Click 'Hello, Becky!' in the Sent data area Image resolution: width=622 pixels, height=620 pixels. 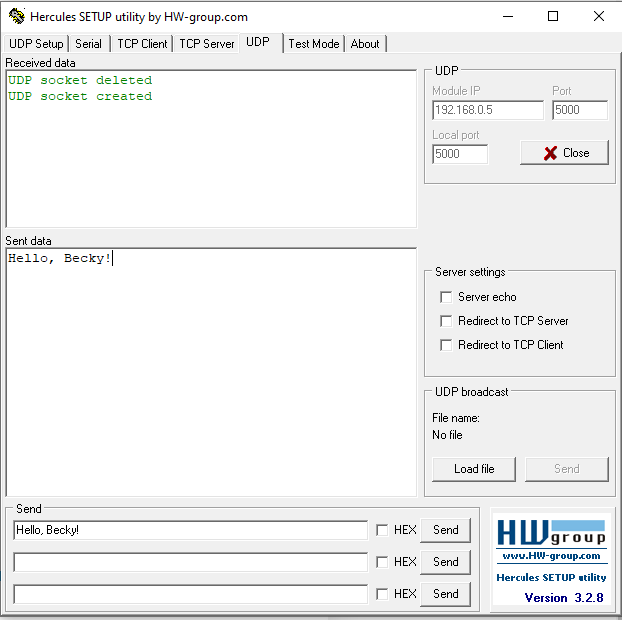click(x=60, y=258)
